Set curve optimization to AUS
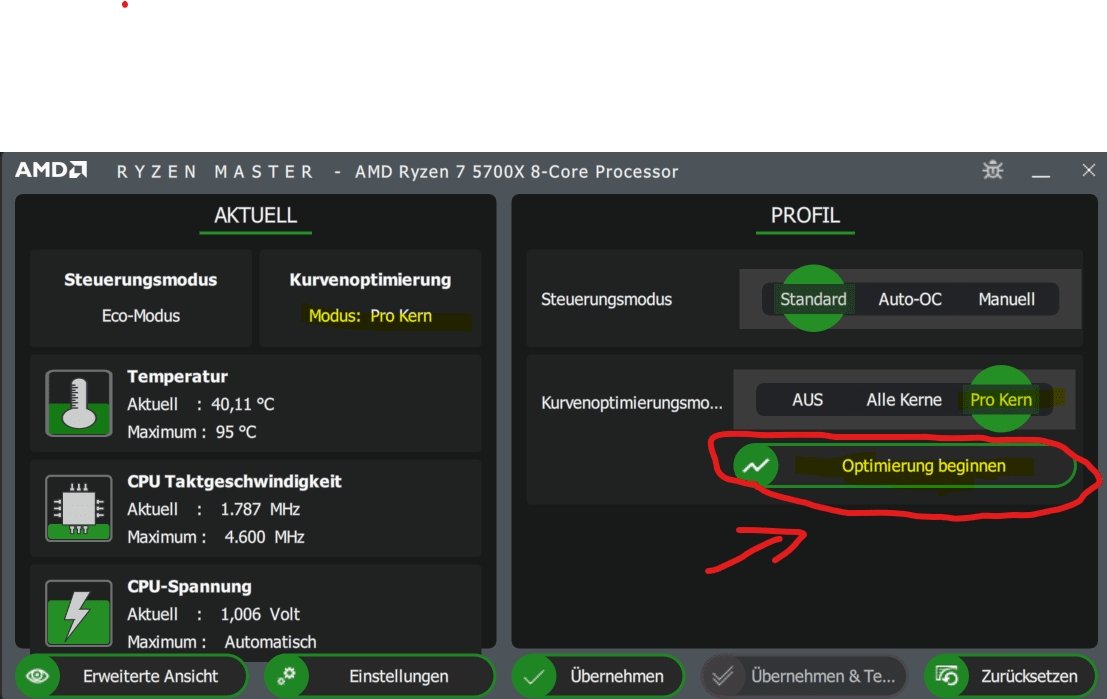This screenshot has height=699, width=1107. click(808, 400)
